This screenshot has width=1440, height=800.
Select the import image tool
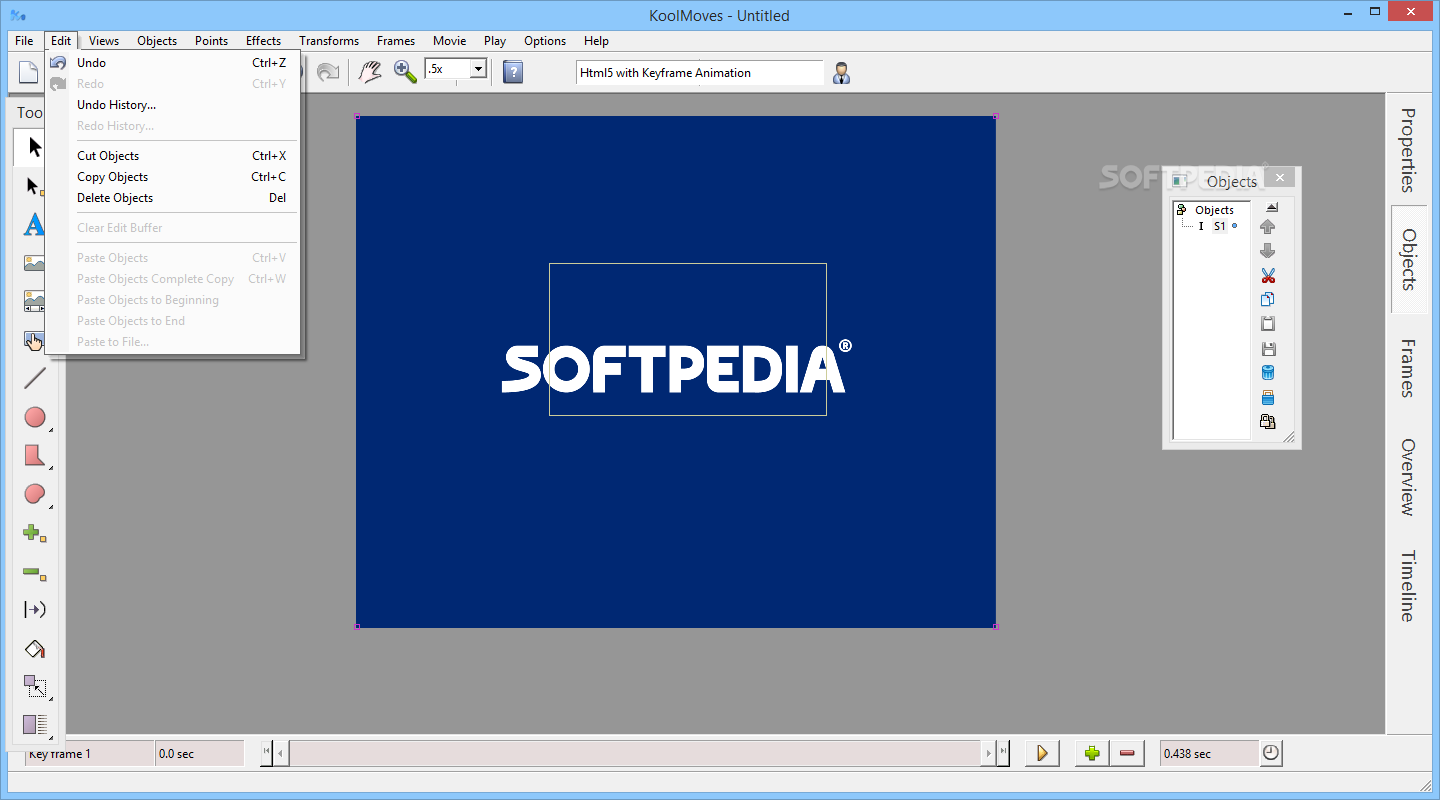35,264
